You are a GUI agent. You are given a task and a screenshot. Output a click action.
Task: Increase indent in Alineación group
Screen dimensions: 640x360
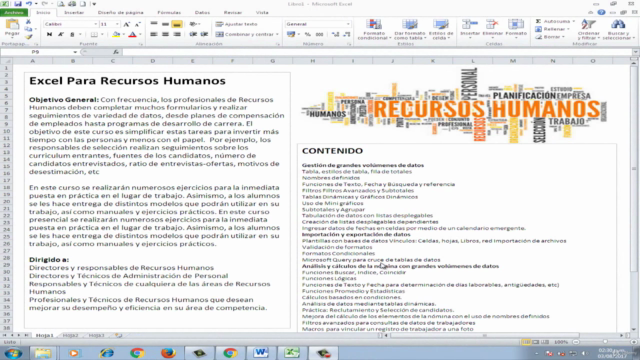click(x=204, y=34)
